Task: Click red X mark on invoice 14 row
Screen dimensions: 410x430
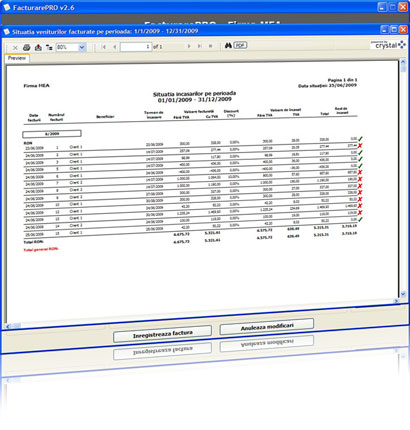Action: [360, 212]
